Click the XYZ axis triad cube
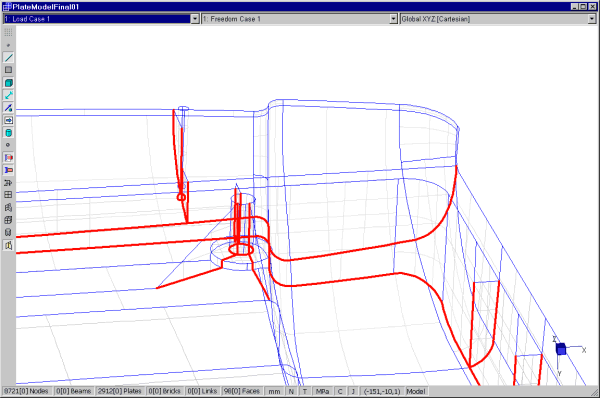600x398 pixels. (x=561, y=349)
